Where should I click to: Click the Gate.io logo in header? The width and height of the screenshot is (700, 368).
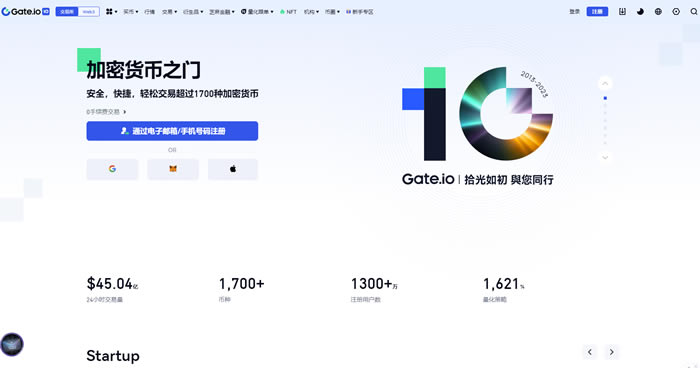pyautogui.click(x=25, y=12)
